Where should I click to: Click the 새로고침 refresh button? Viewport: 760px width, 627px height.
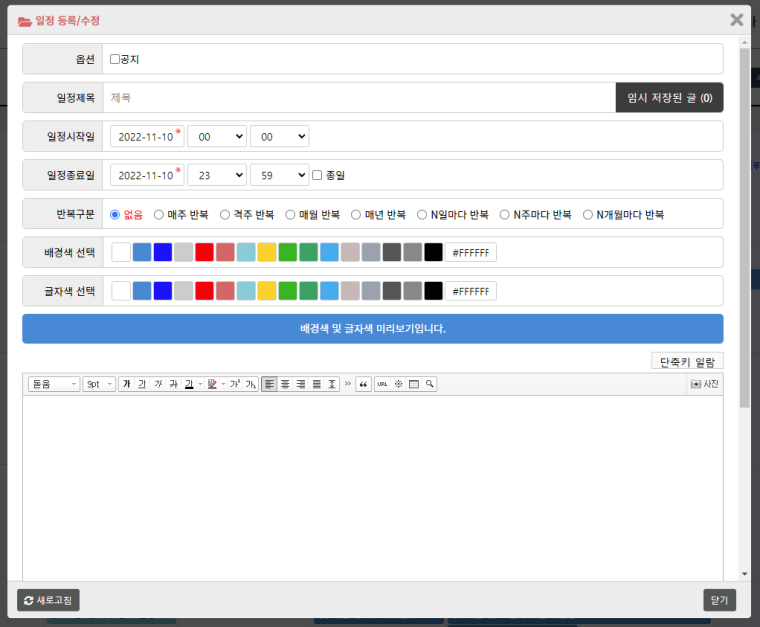[x=49, y=600]
